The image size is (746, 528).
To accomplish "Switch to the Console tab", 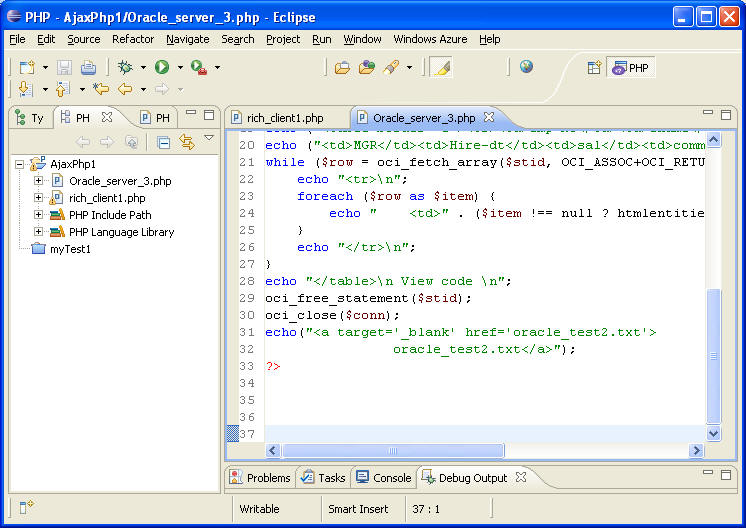I will (x=383, y=478).
